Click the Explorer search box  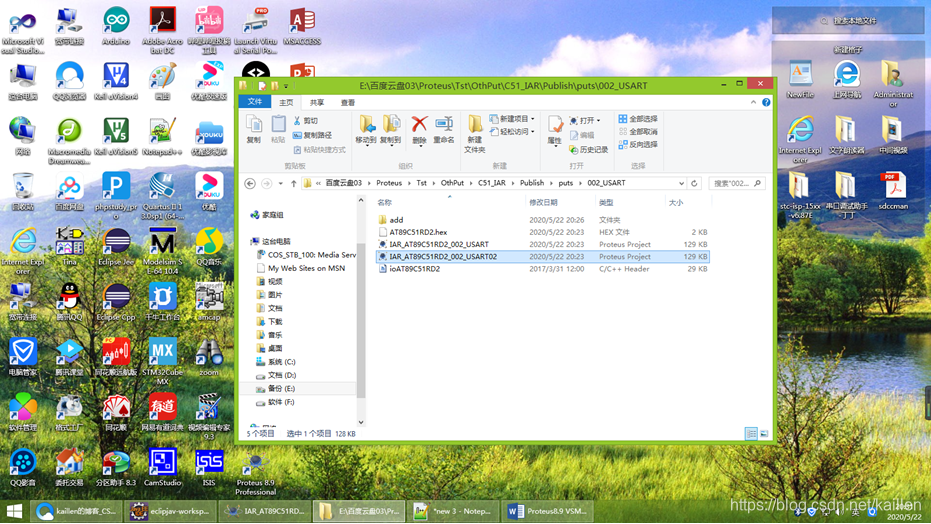click(x=737, y=183)
